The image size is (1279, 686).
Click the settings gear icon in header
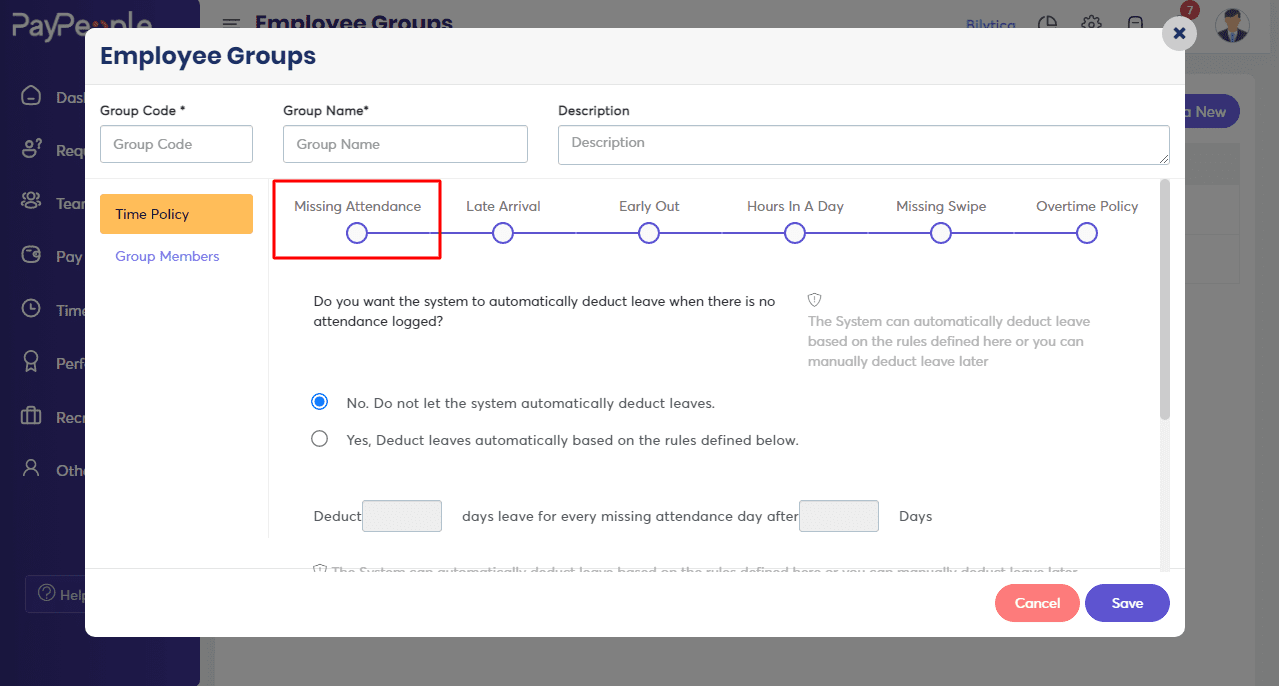1091,23
